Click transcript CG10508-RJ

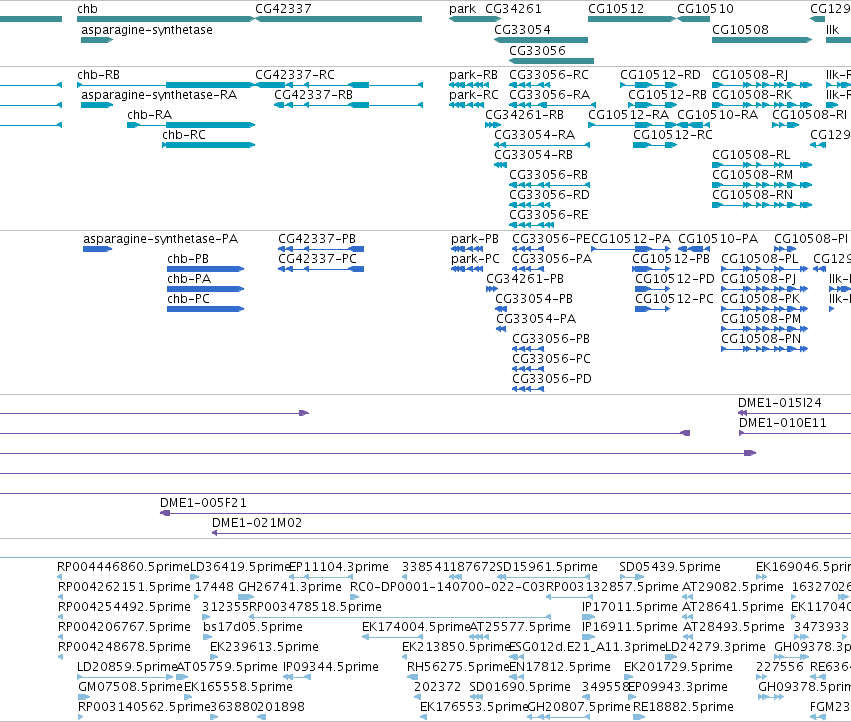pos(762,85)
